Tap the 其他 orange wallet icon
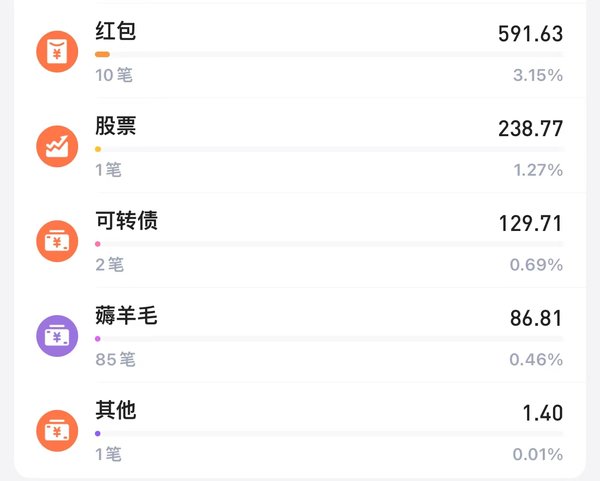Image resolution: width=600 pixels, height=481 pixels. (57, 431)
